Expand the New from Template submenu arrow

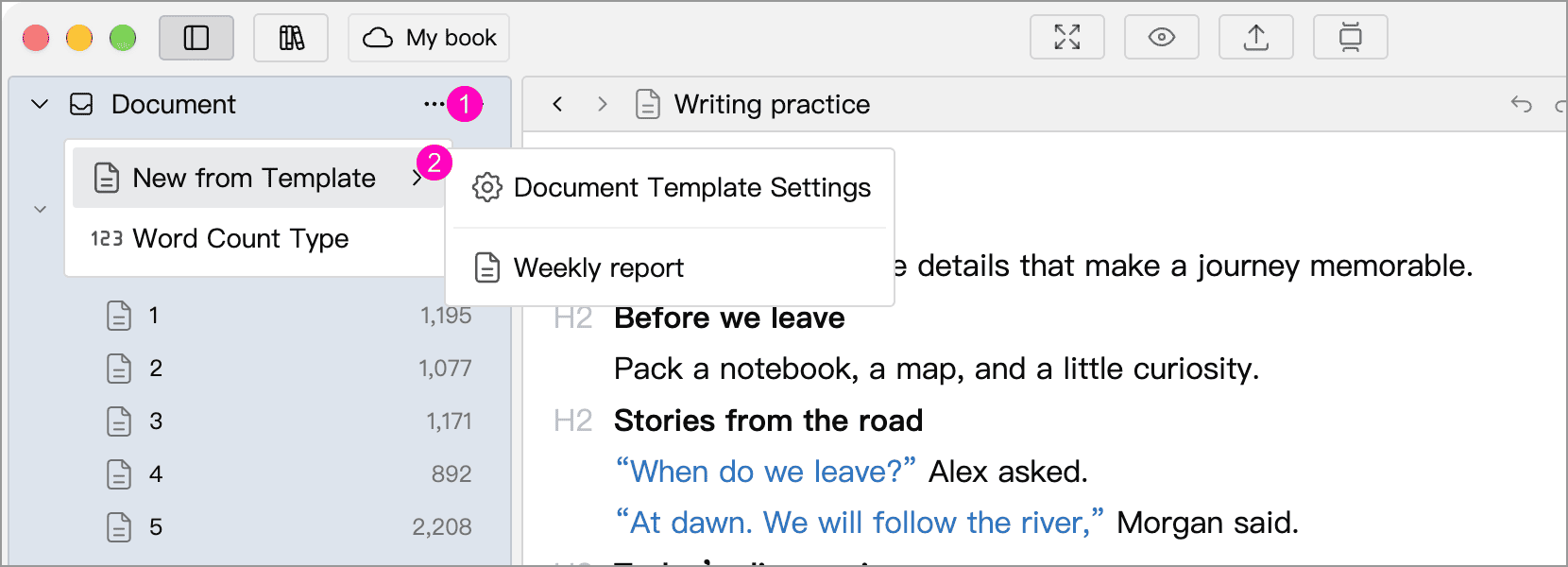(x=417, y=178)
